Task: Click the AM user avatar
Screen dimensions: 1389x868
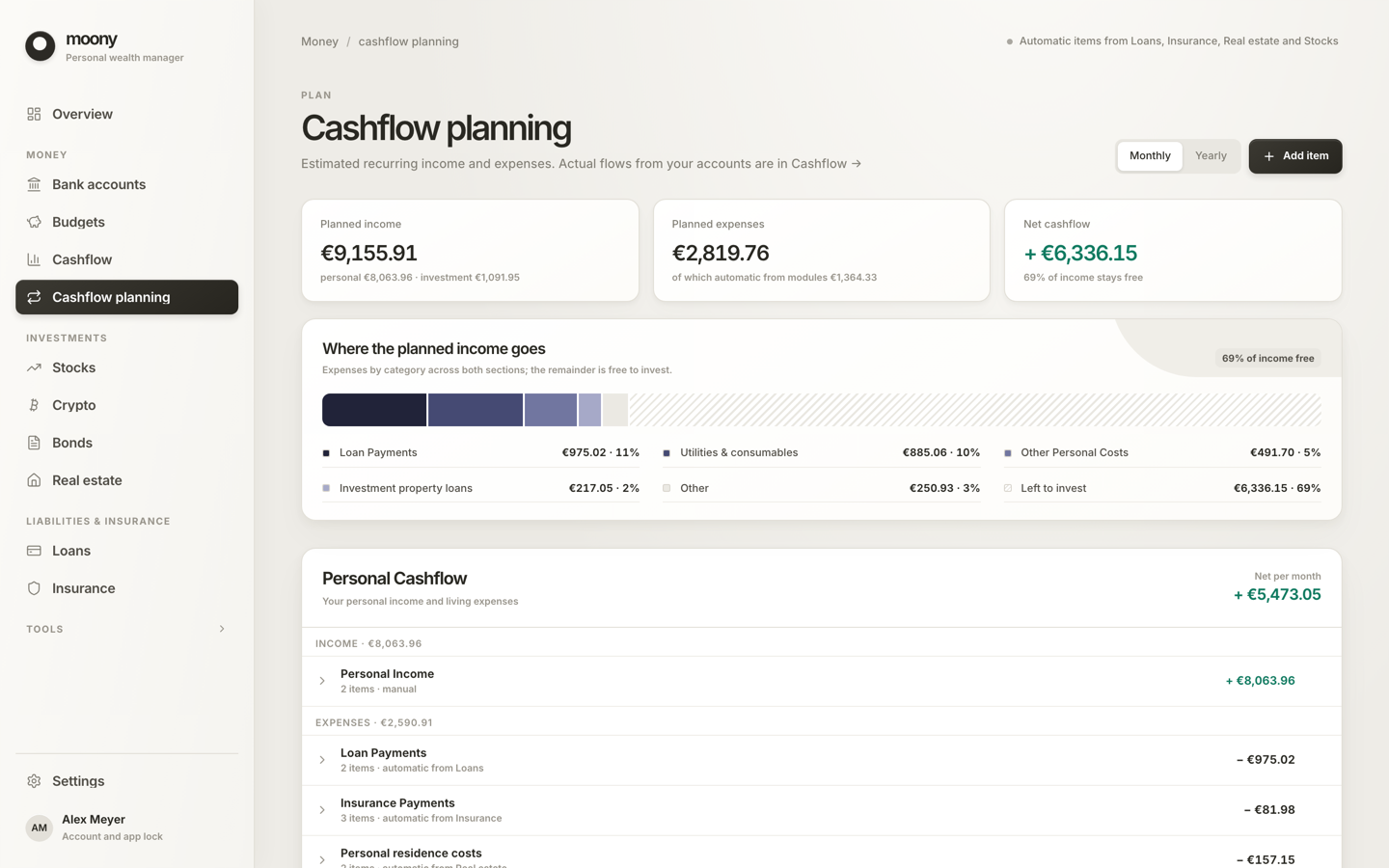Action: [x=39, y=827]
